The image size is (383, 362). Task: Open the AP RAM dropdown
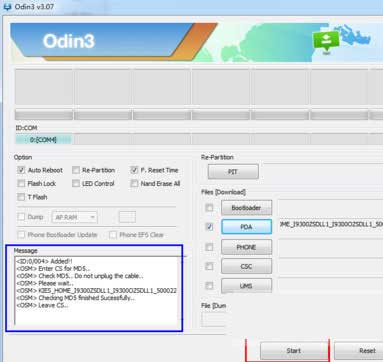click(x=75, y=217)
